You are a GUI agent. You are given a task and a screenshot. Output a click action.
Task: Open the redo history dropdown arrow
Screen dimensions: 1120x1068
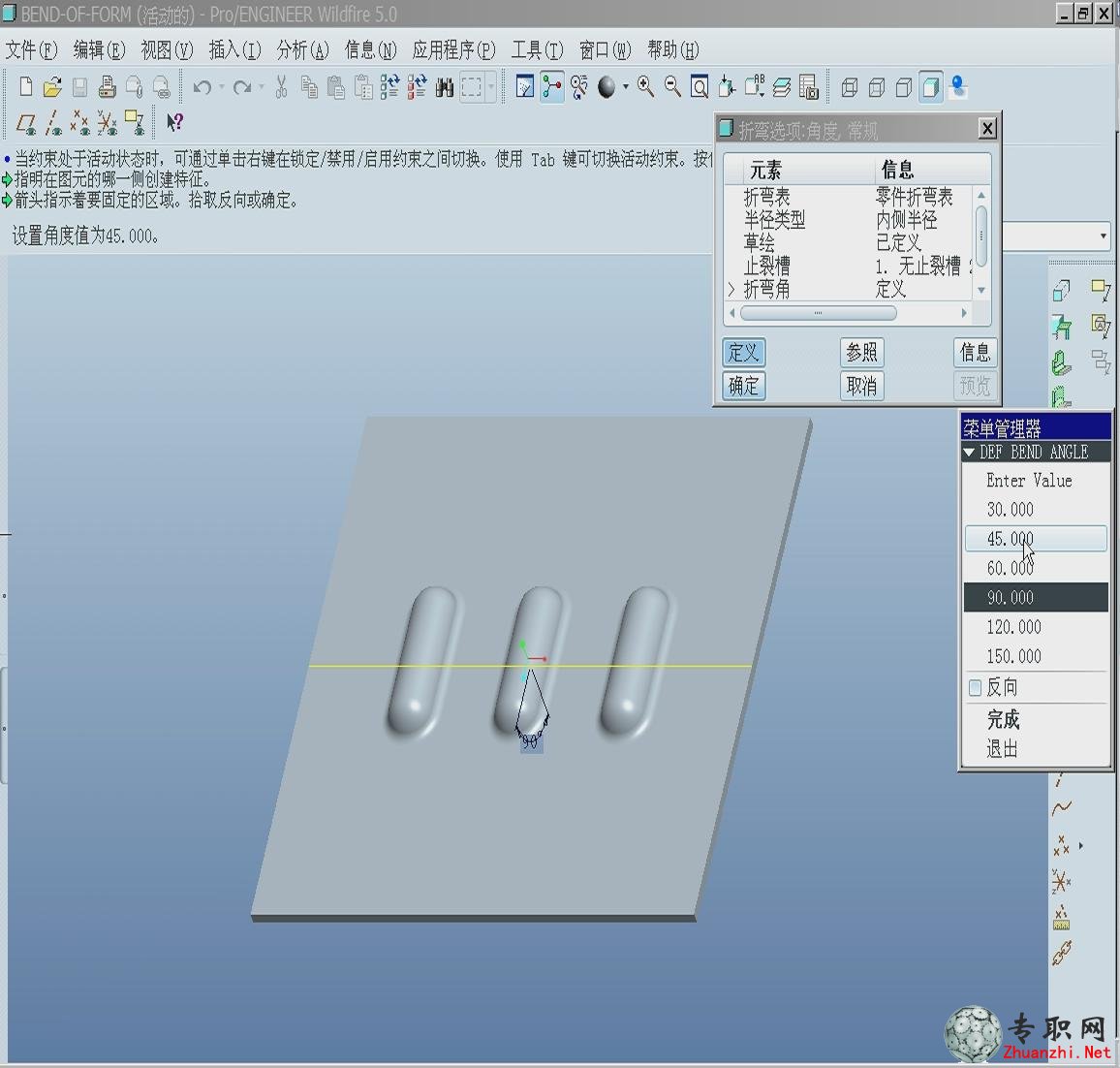(x=262, y=87)
